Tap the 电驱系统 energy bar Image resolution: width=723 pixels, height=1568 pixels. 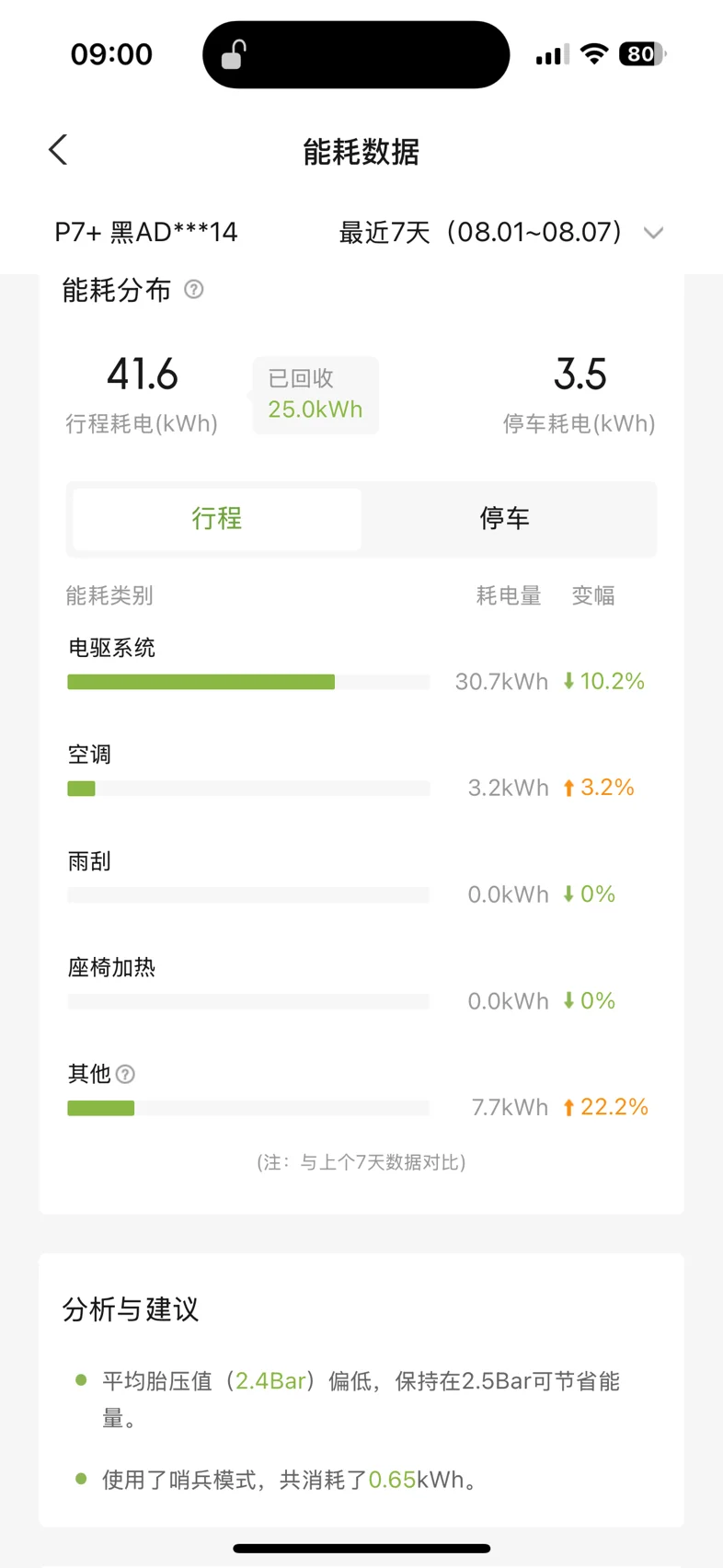(x=248, y=682)
